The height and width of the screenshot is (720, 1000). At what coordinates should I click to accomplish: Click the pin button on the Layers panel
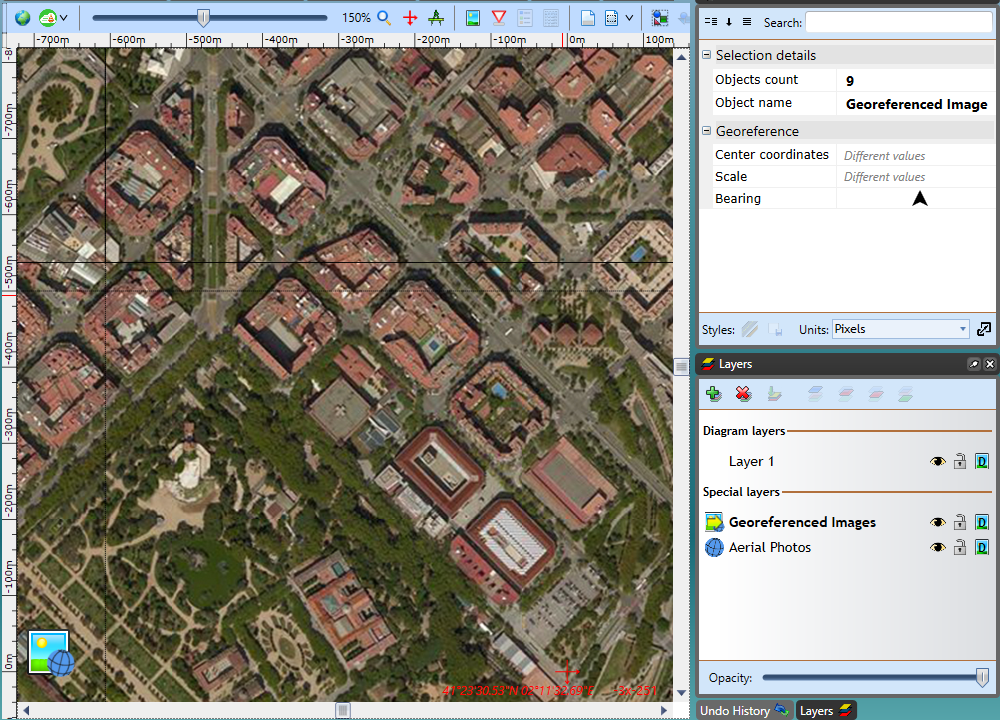pyautogui.click(x=973, y=364)
